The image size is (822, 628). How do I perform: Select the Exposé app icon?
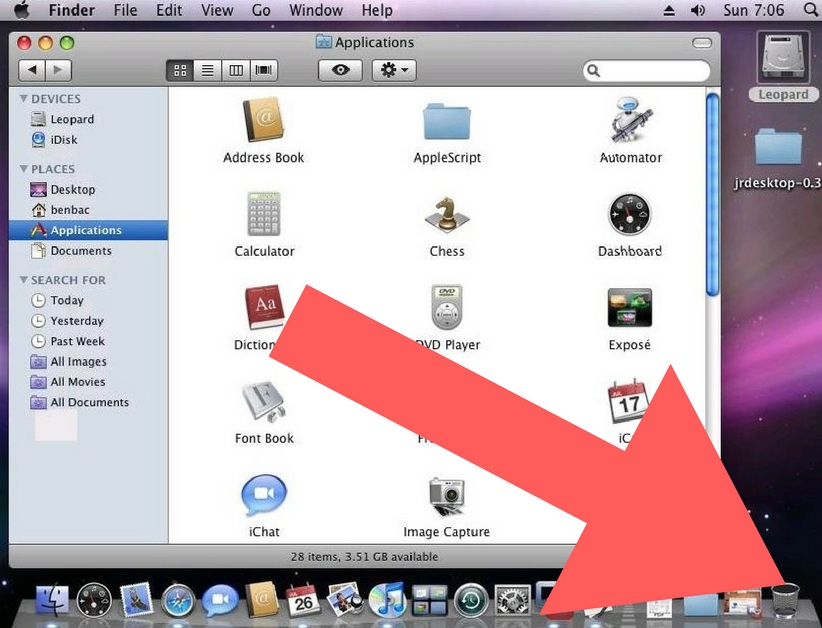tap(630, 308)
